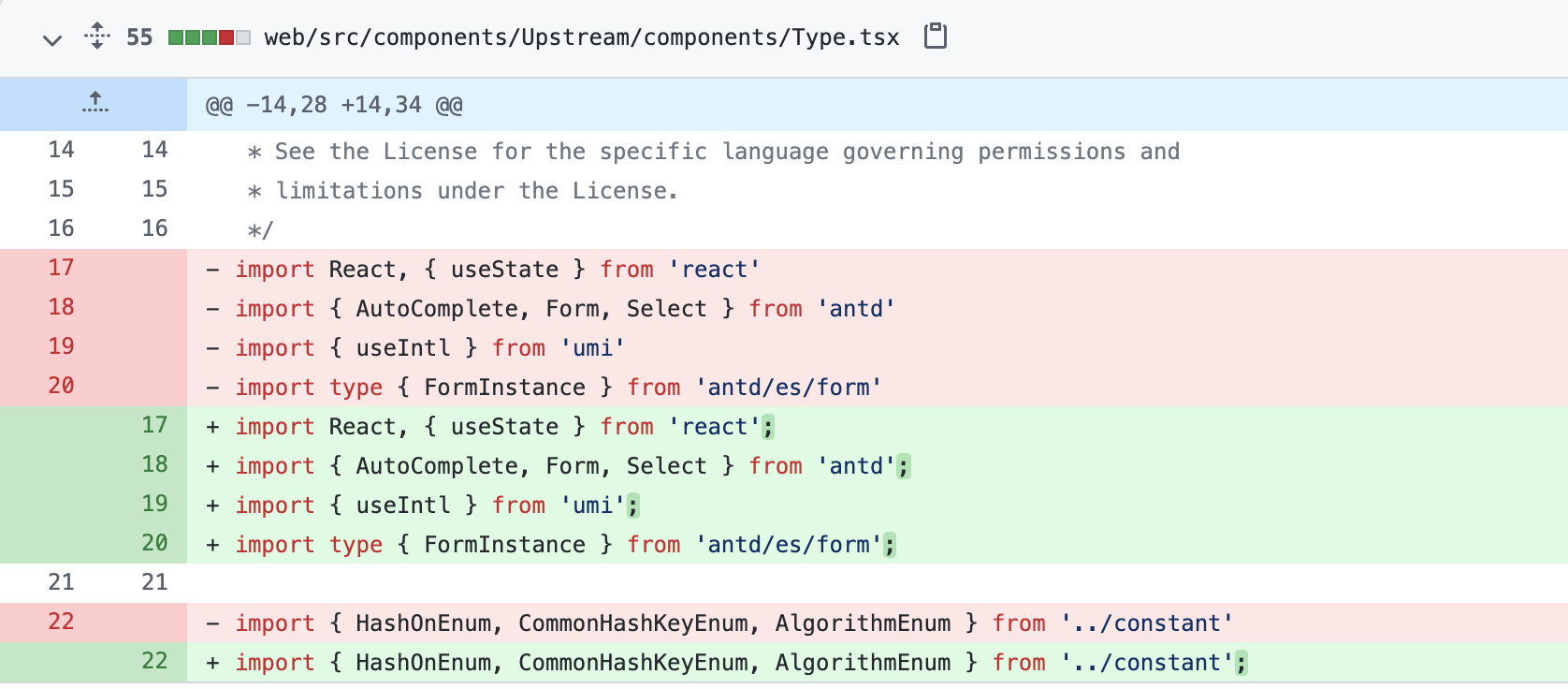
Task: Click 'limitations under the License.' line
Action: 462,191
